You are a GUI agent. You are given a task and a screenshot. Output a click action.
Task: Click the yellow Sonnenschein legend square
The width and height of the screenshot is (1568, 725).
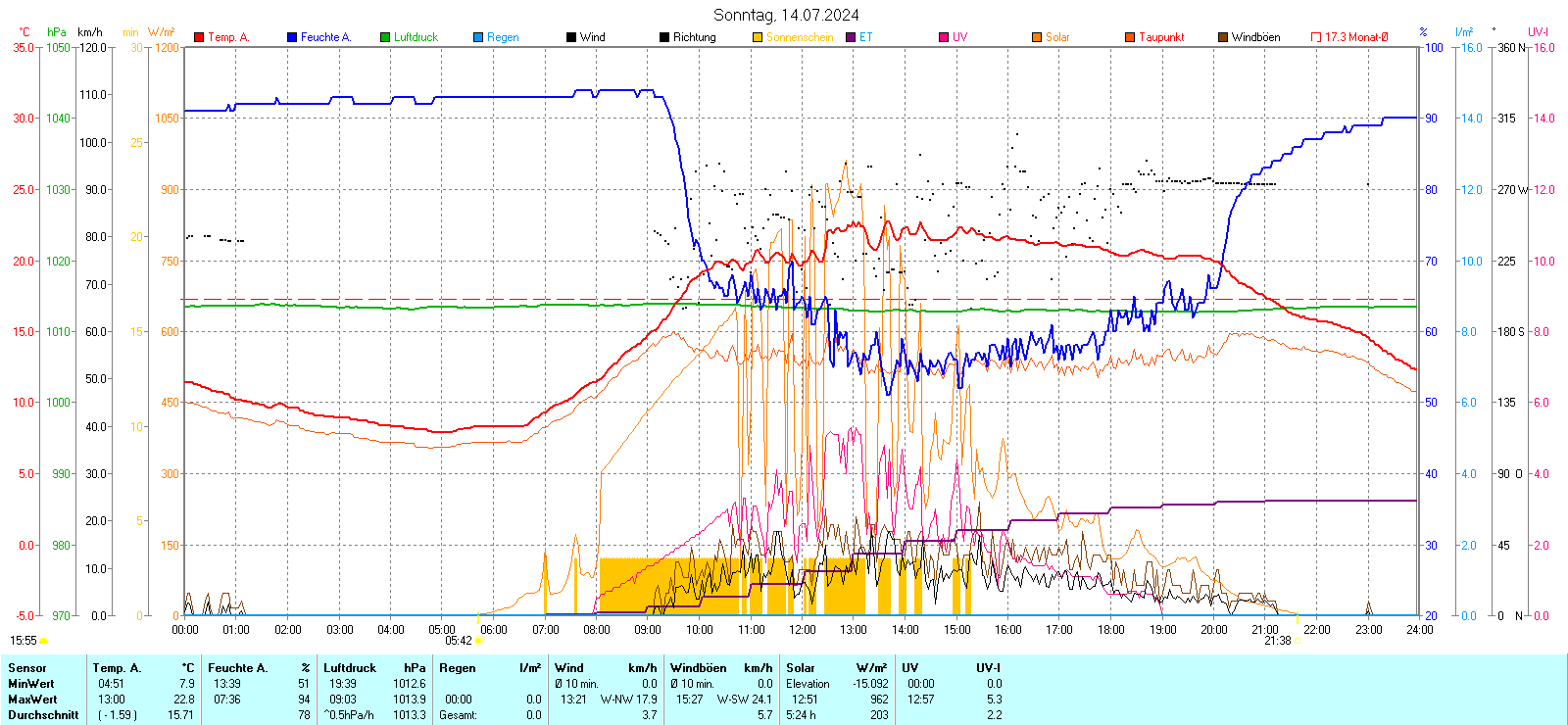(758, 37)
